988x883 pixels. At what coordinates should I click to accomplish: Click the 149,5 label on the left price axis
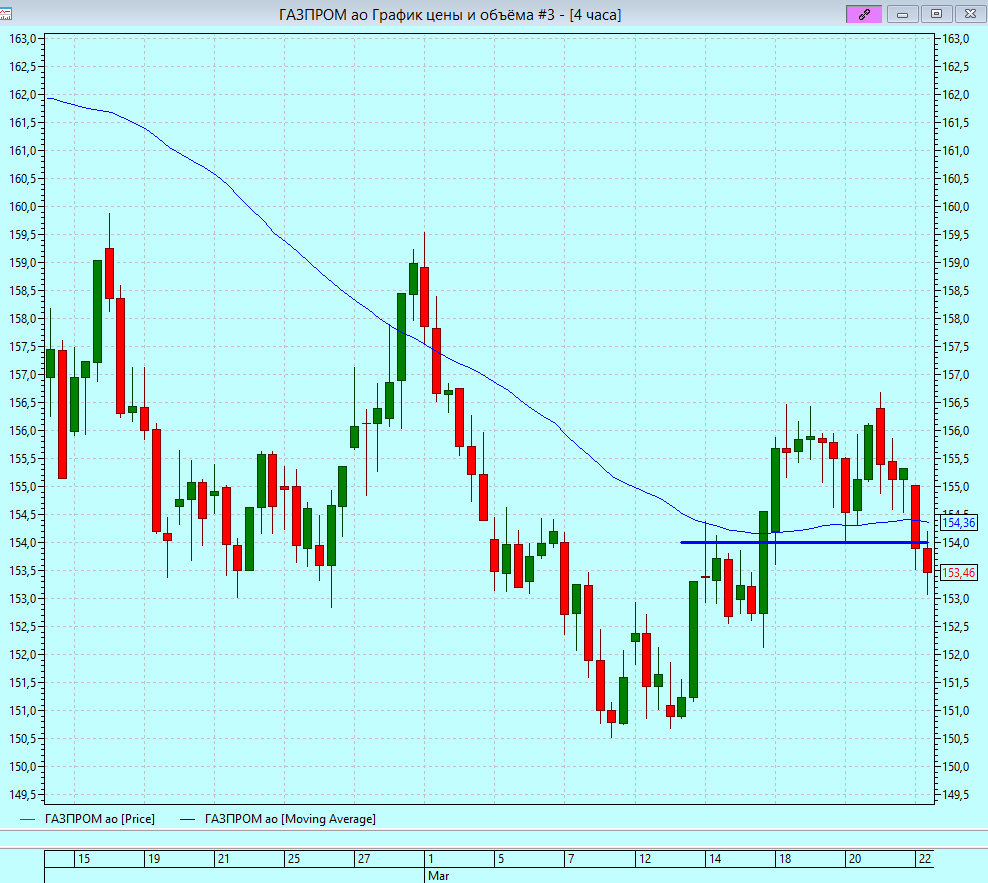(x=23, y=795)
